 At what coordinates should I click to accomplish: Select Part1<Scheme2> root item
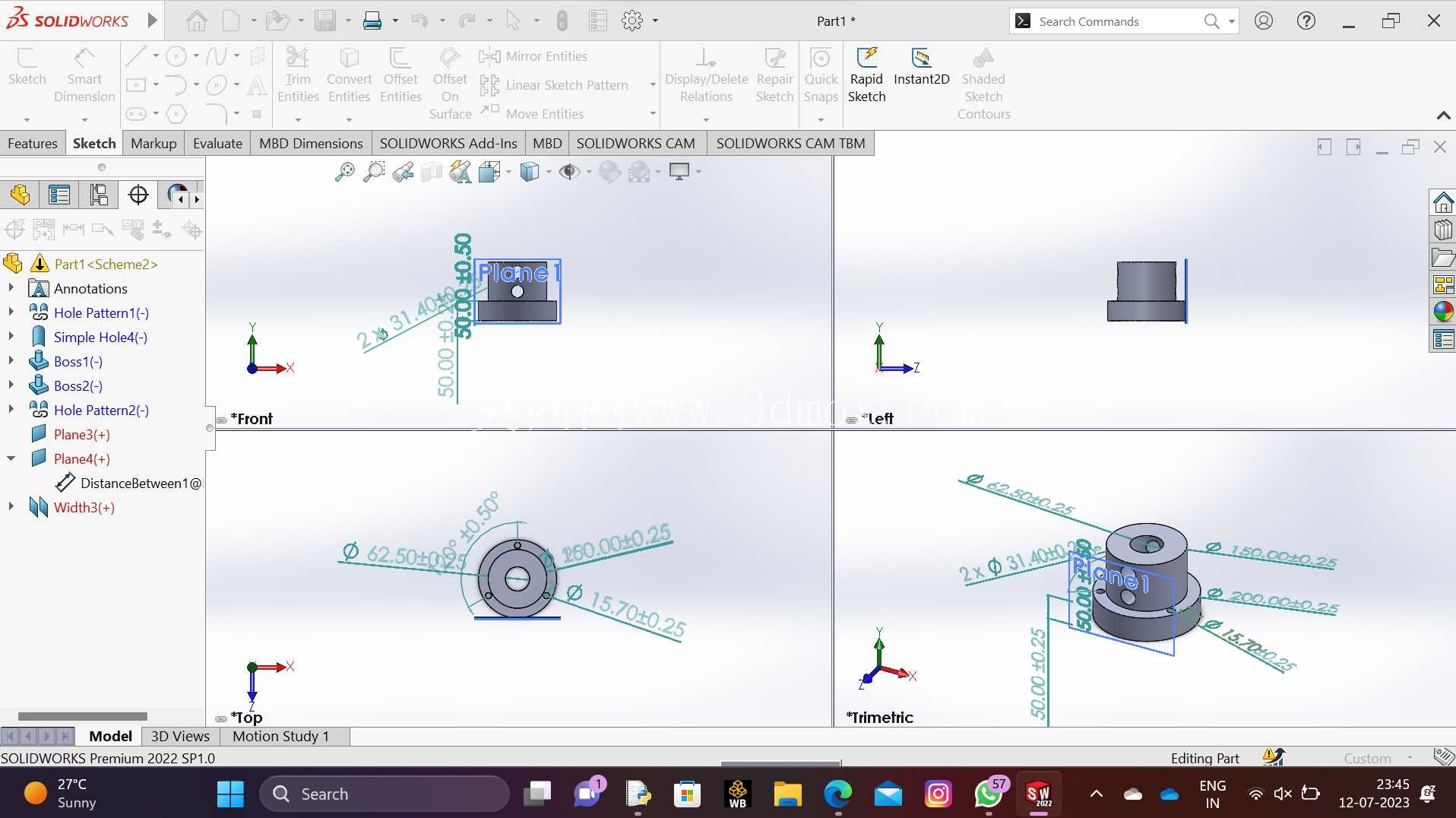tap(106, 264)
